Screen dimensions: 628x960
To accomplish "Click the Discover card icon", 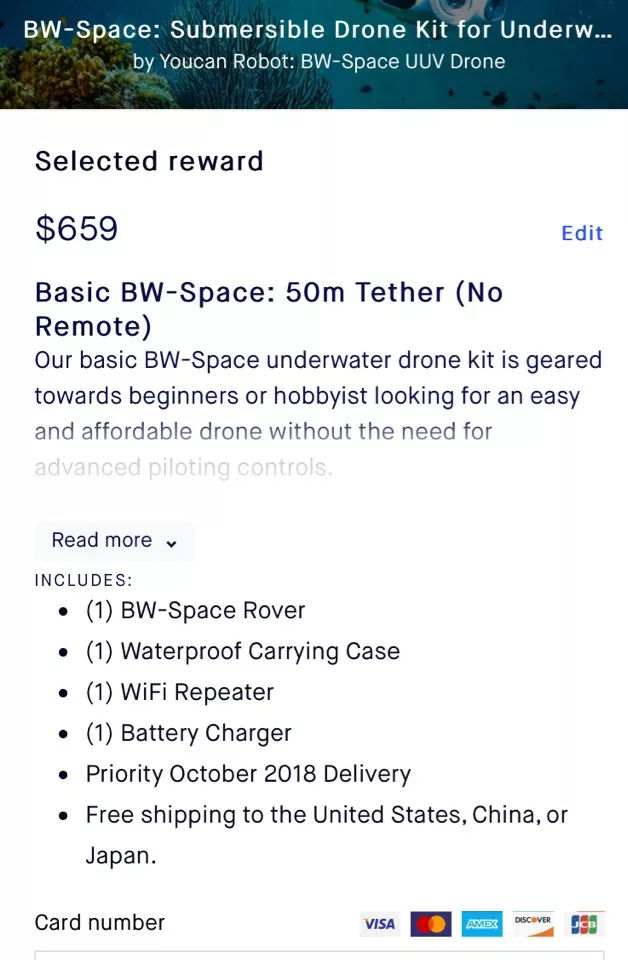I will pos(533,923).
